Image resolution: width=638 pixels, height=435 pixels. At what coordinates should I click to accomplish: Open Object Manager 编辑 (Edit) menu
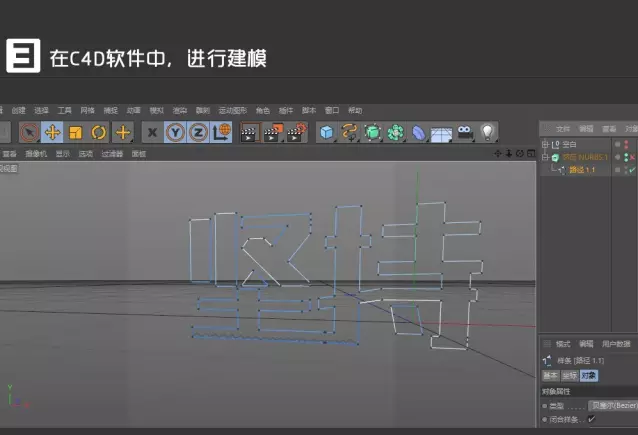586,129
